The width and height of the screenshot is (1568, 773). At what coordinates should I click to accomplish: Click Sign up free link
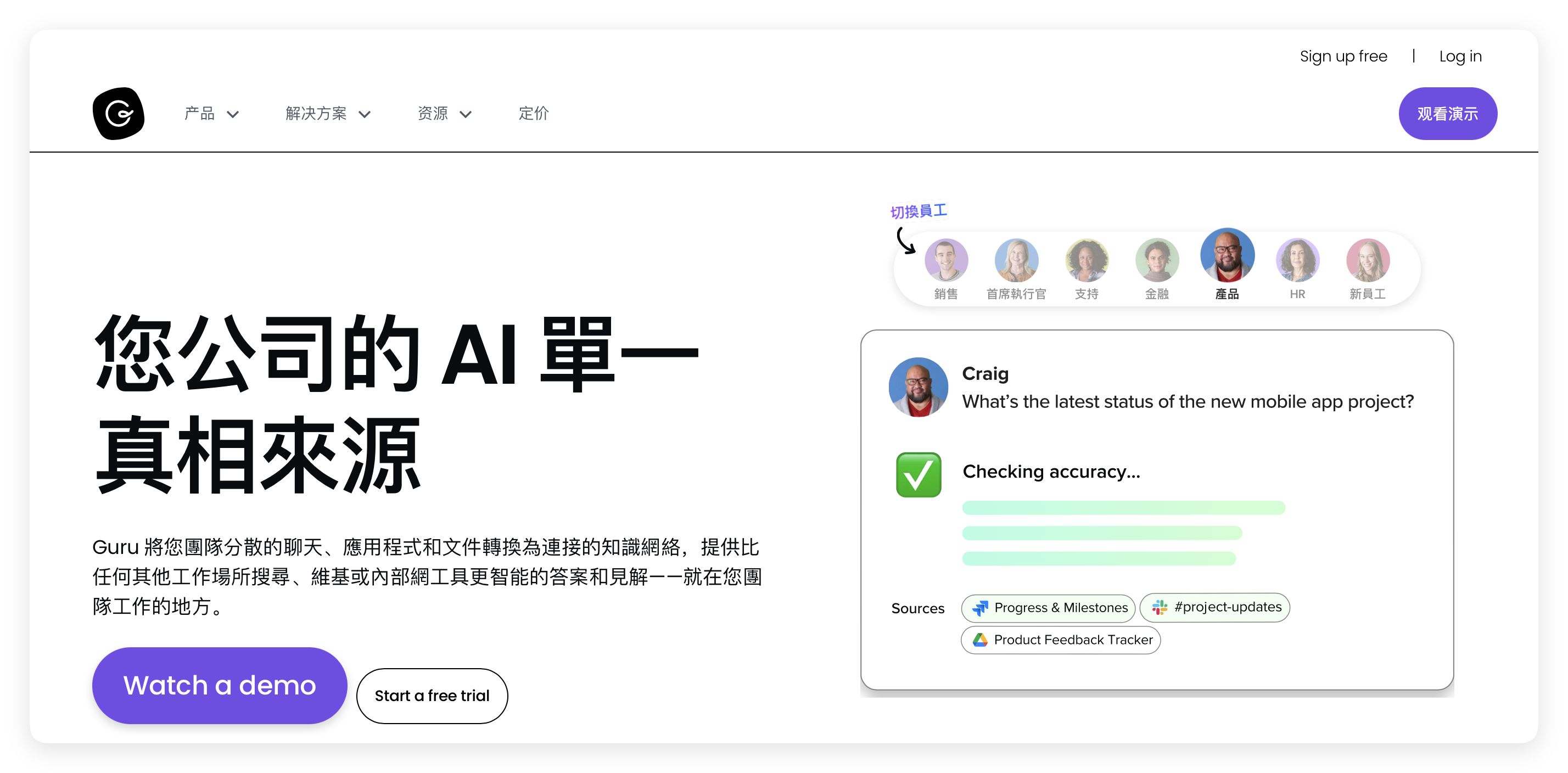pos(1343,57)
